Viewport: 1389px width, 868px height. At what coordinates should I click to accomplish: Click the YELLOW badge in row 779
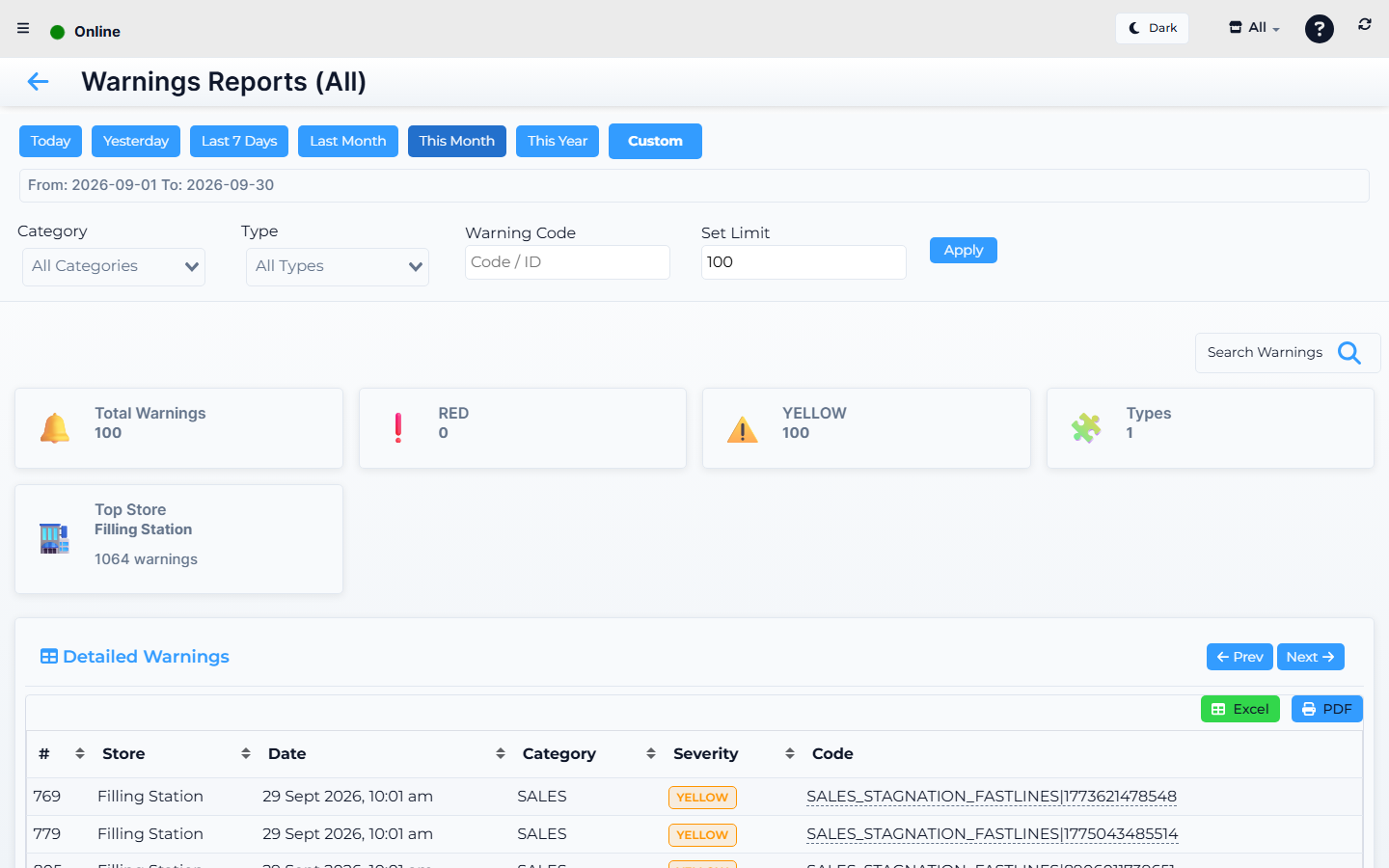click(x=702, y=835)
